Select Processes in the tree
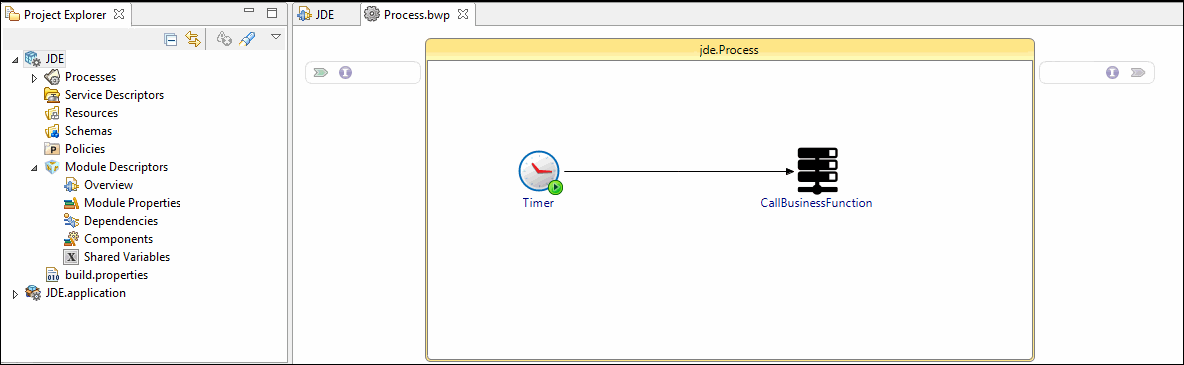 90,76
